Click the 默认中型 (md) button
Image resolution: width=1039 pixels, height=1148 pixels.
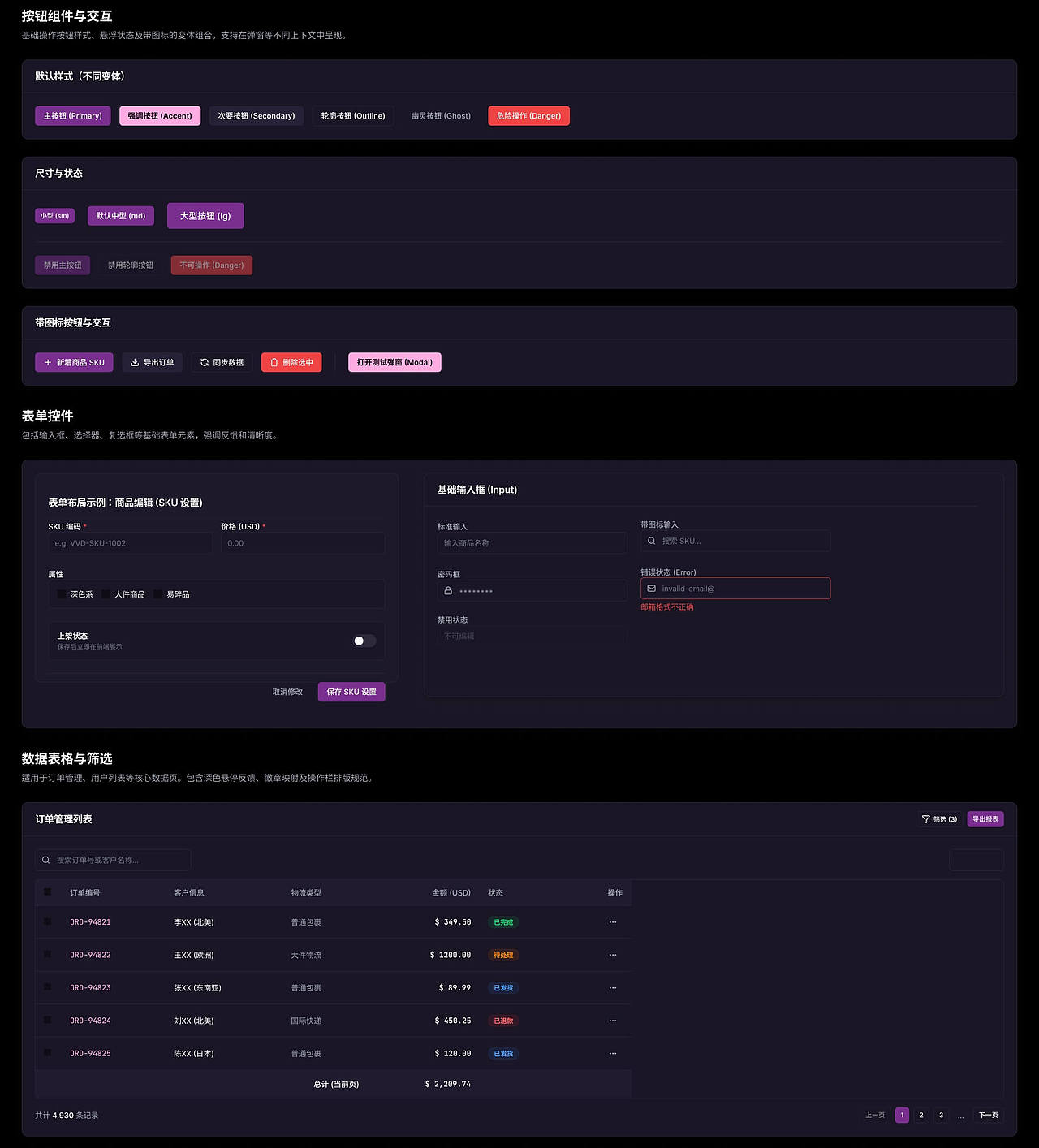click(121, 216)
